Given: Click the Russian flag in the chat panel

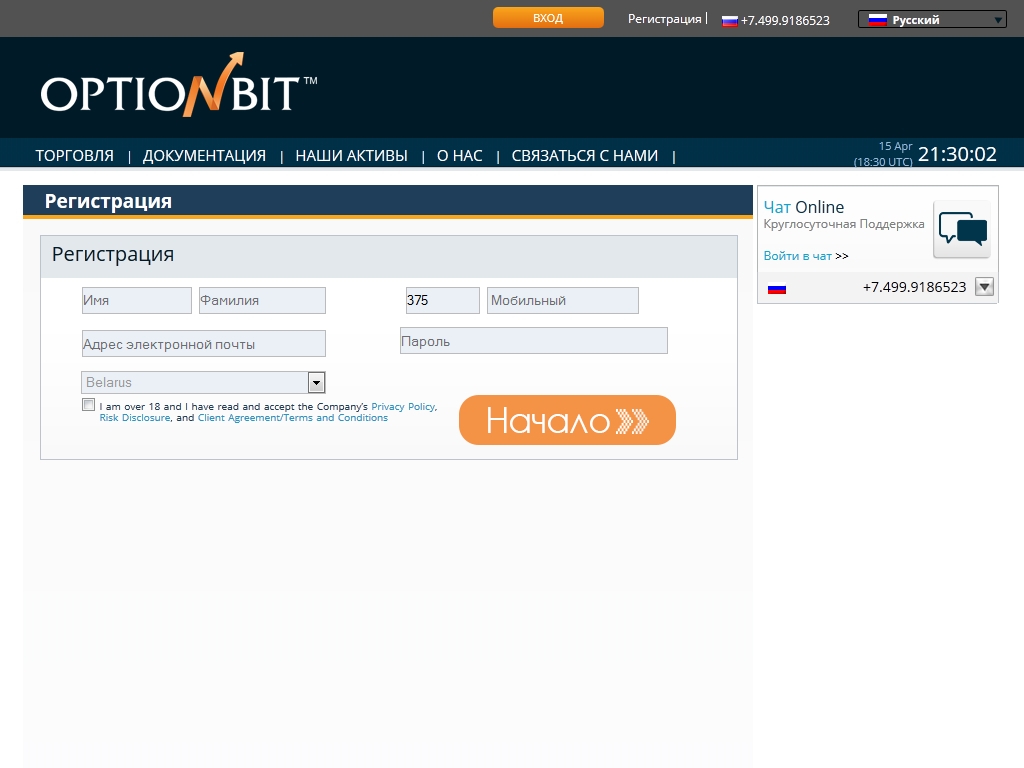Looking at the screenshot, I should (x=777, y=288).
